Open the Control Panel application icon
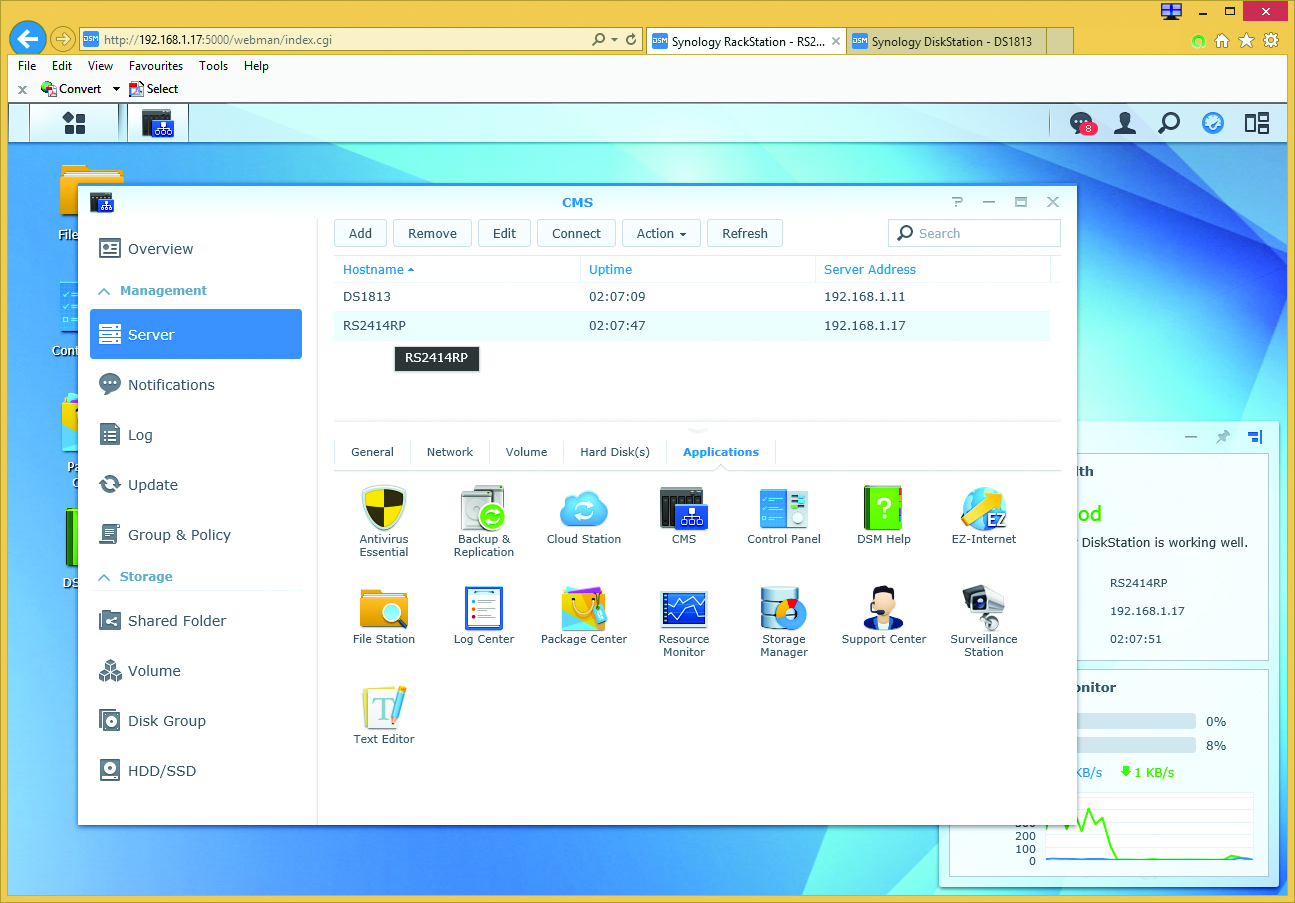1295x903 pixels. tap(784, 508)
